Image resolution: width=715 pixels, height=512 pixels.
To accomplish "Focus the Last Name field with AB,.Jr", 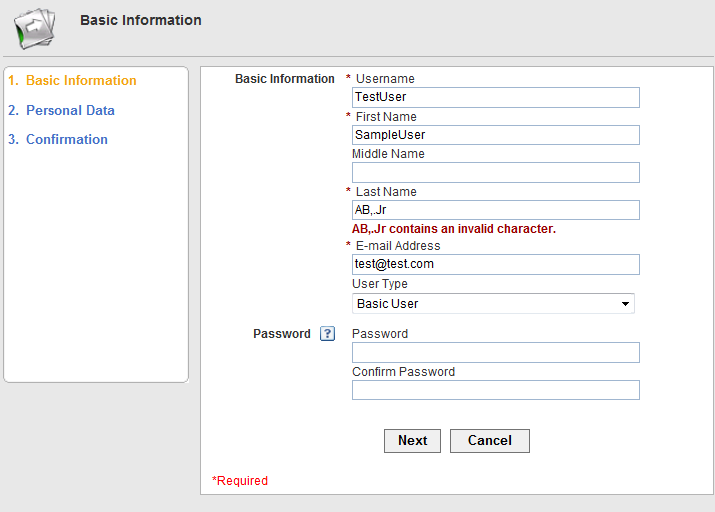I will pos(496,210).
